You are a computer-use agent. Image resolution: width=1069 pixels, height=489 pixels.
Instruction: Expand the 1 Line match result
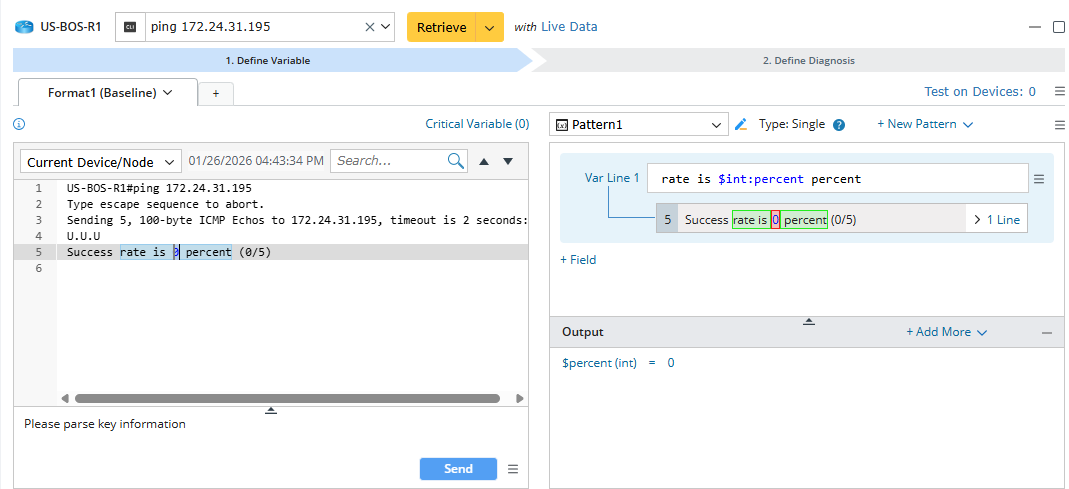(997, 219)
